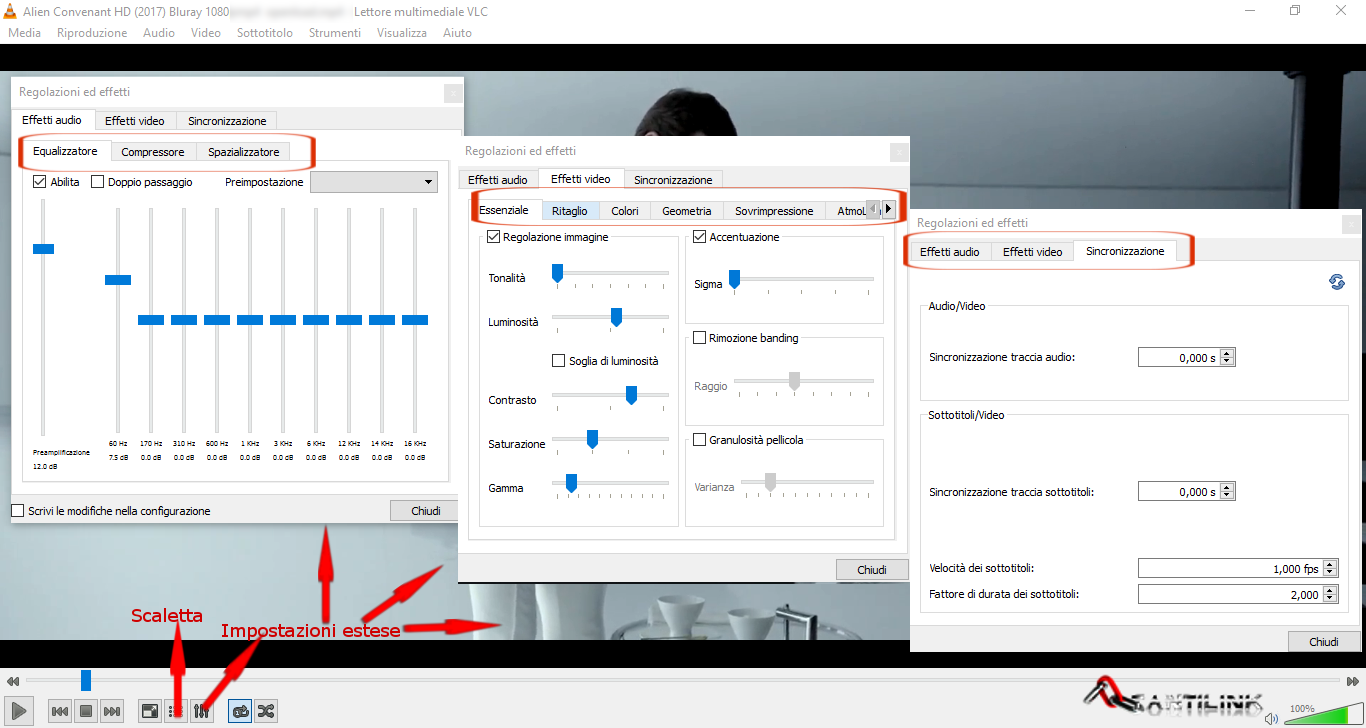The width and height of the screenshot is (1366, 728).
Task: Open the Audio menu
Action: (x=159, y=33)
